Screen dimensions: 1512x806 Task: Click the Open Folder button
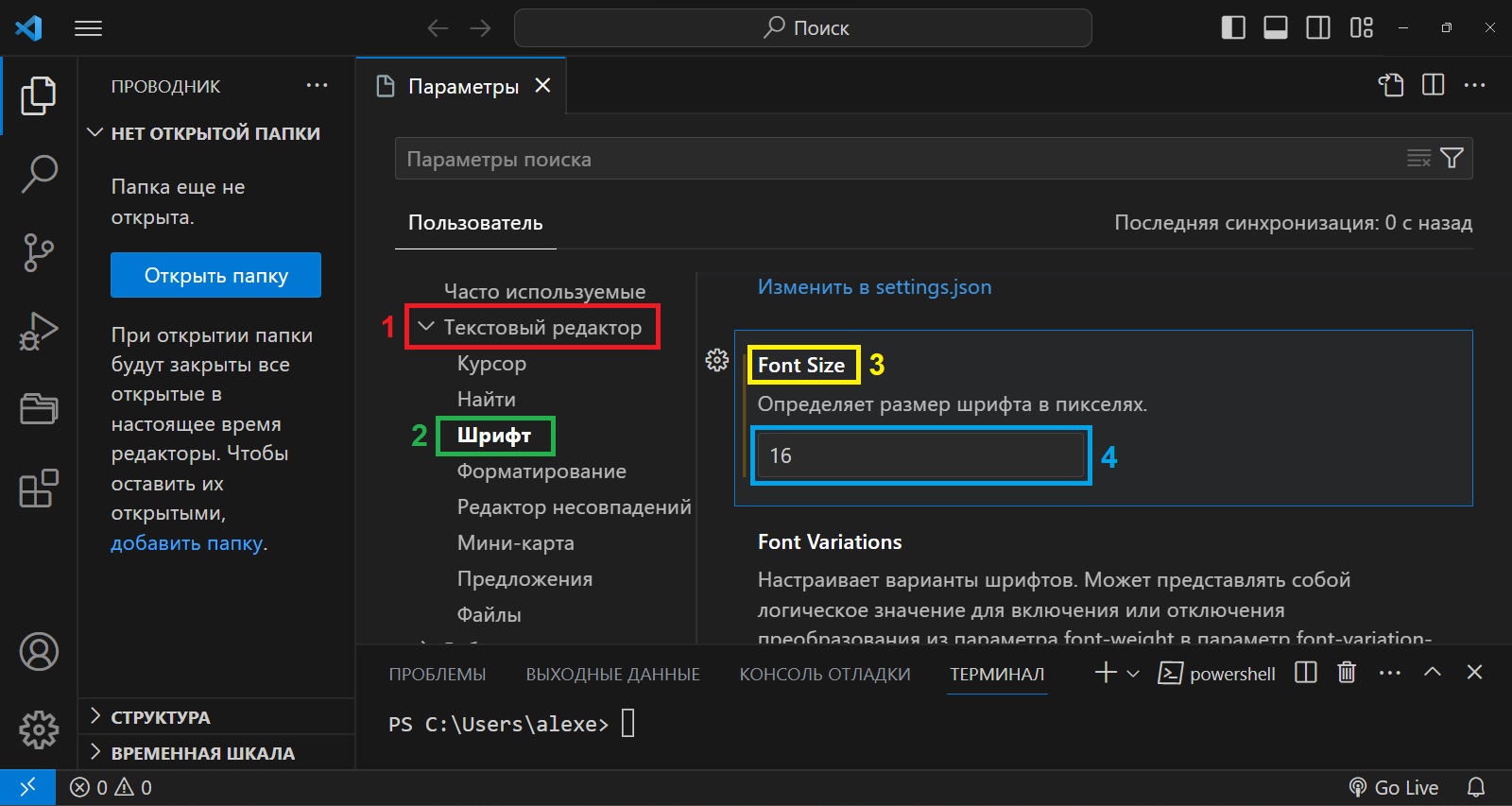coord(215,275)
